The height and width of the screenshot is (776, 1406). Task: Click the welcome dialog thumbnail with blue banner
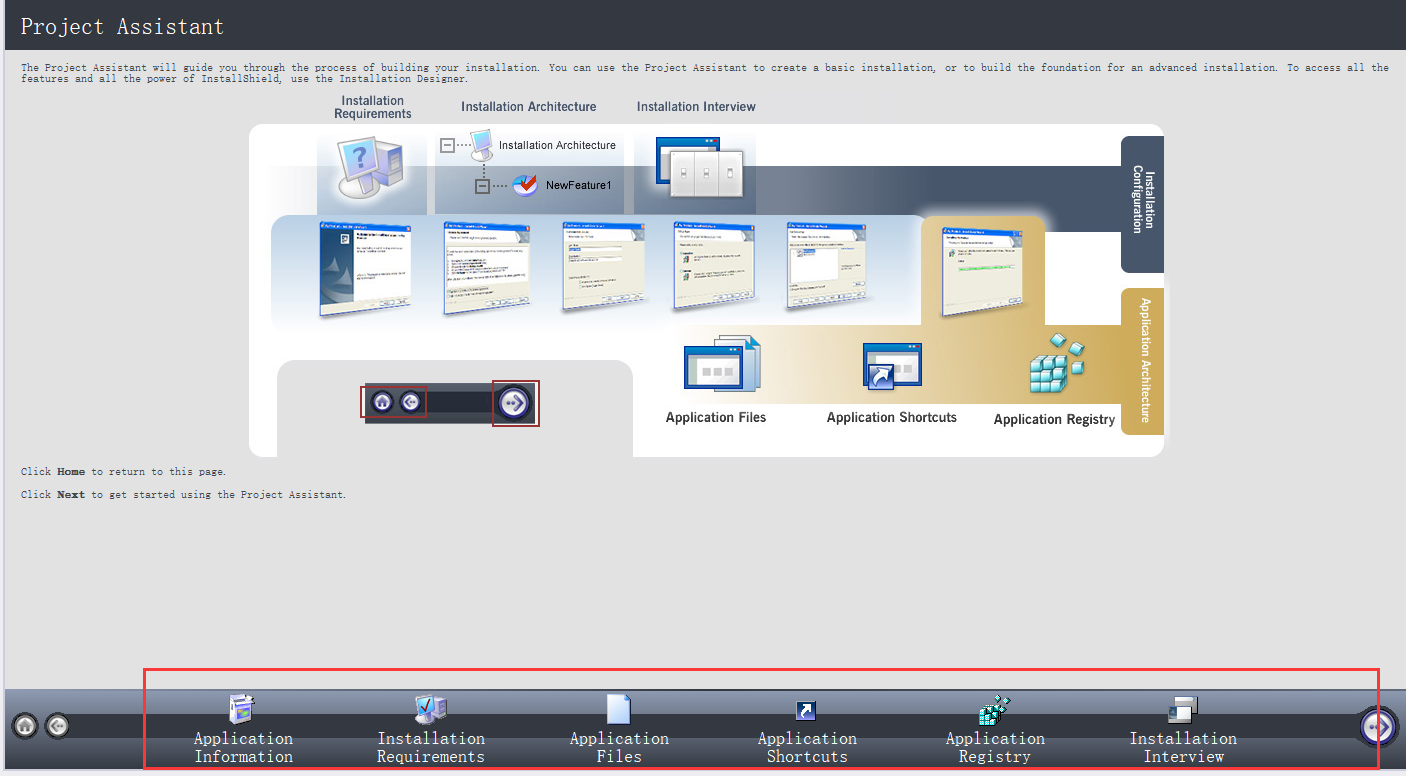tap(365, 269)
